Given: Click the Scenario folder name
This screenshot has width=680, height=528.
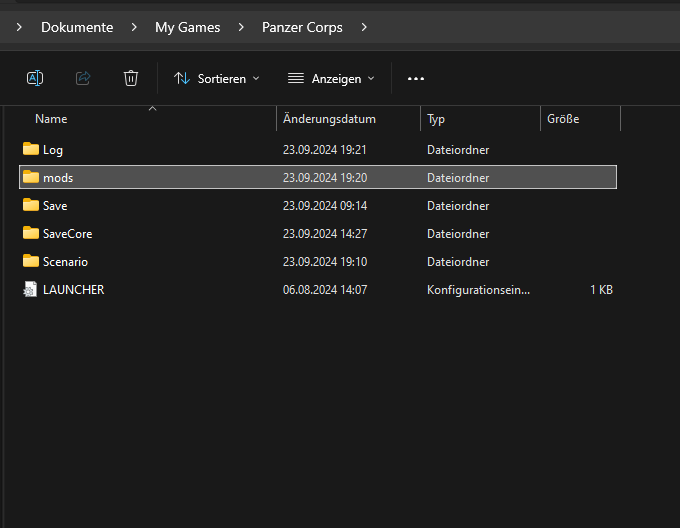Looking at the screenshot, I should click(65, 262).
